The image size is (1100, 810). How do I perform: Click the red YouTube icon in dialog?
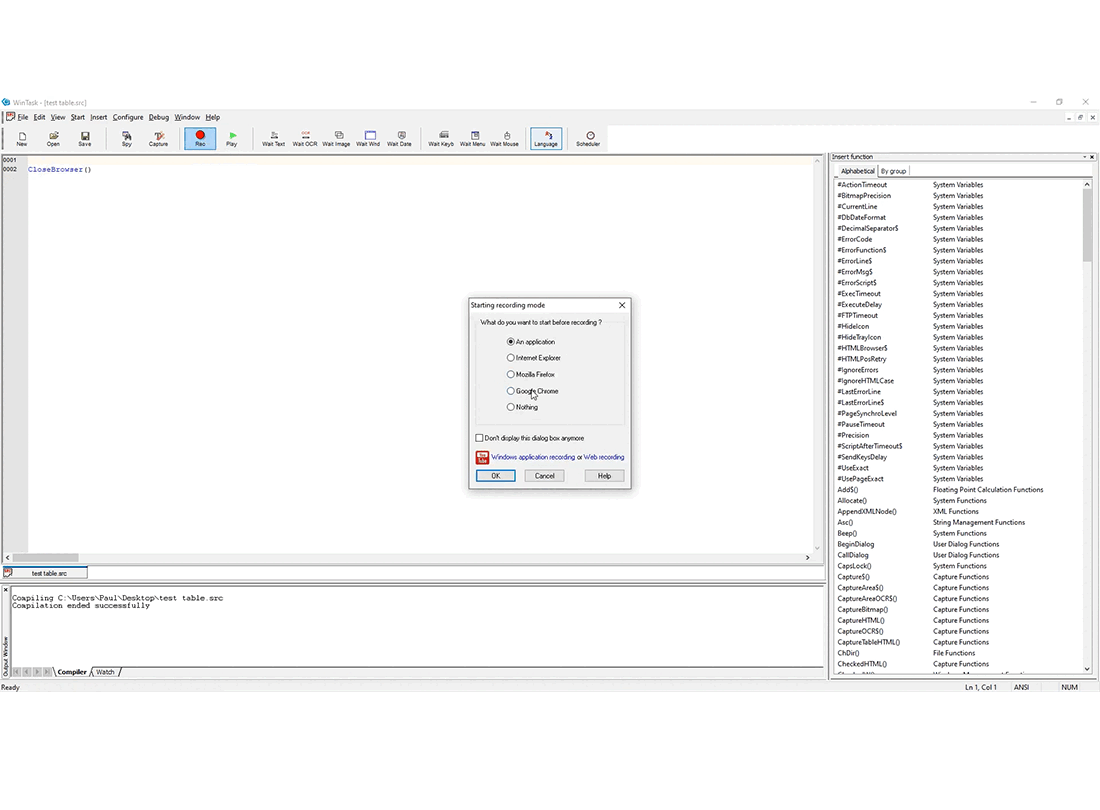pos(482,457)
